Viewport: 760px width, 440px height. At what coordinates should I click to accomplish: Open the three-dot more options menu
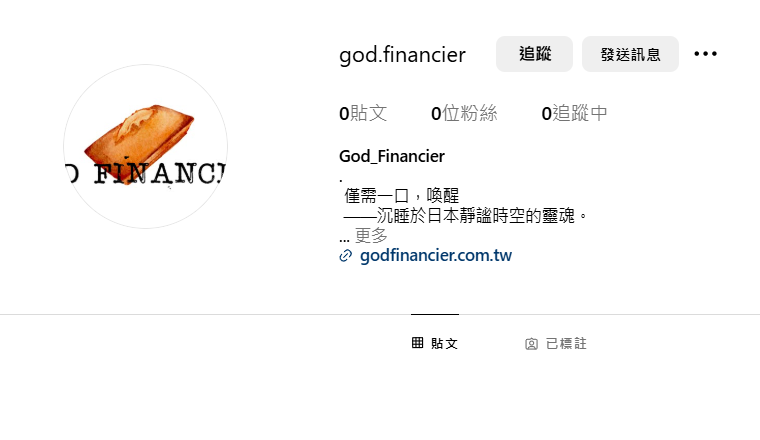pos(705,54)
